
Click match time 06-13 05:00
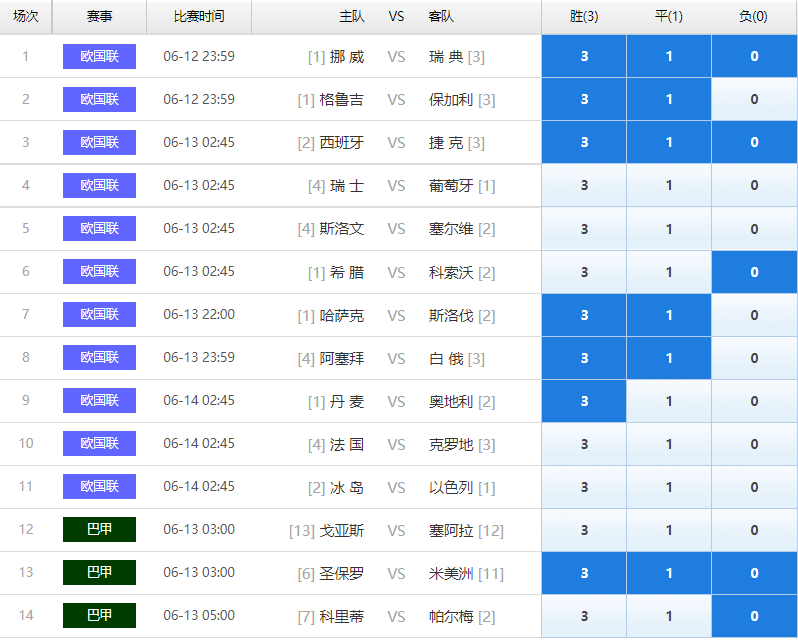click(199, 616)
